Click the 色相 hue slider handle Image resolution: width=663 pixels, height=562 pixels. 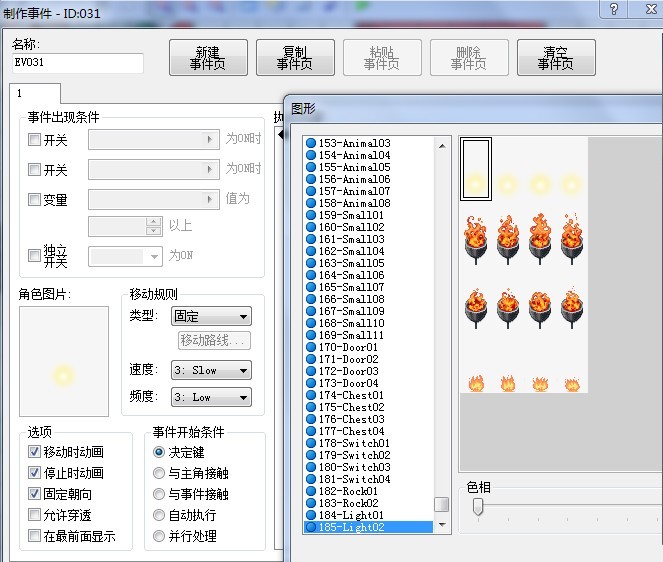pos(478,506)
